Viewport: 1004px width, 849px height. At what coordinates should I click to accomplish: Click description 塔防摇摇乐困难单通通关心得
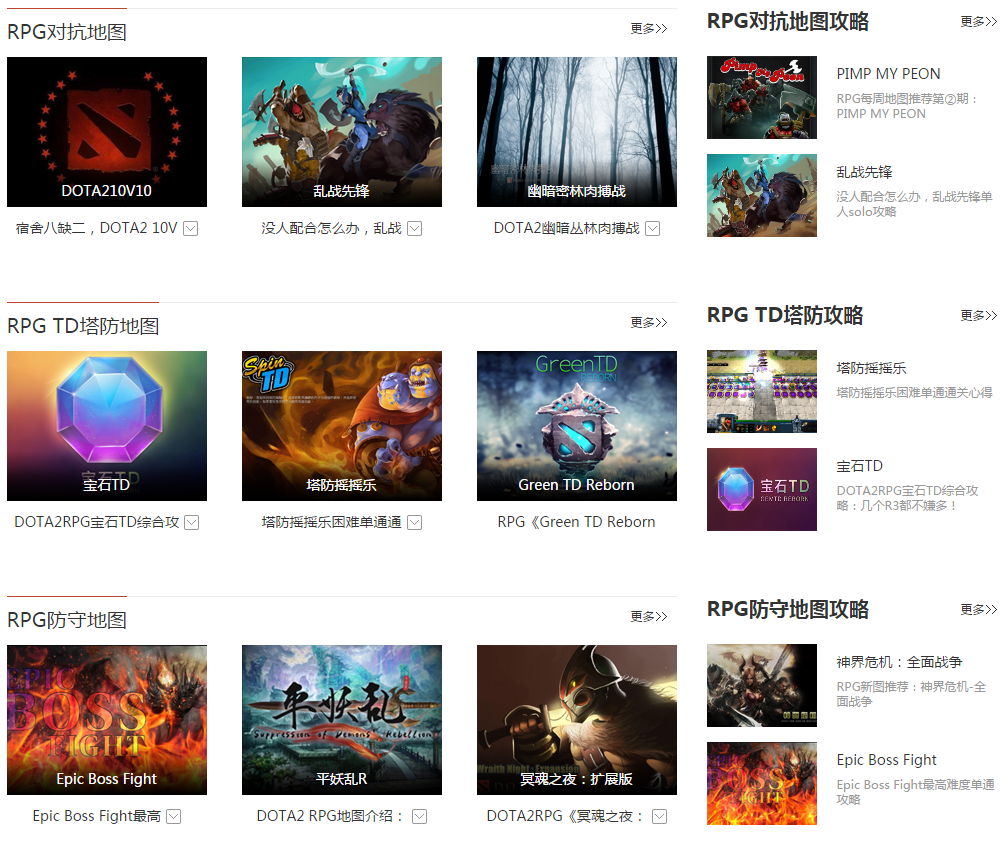pyautogui.click(x=914, y=393)
